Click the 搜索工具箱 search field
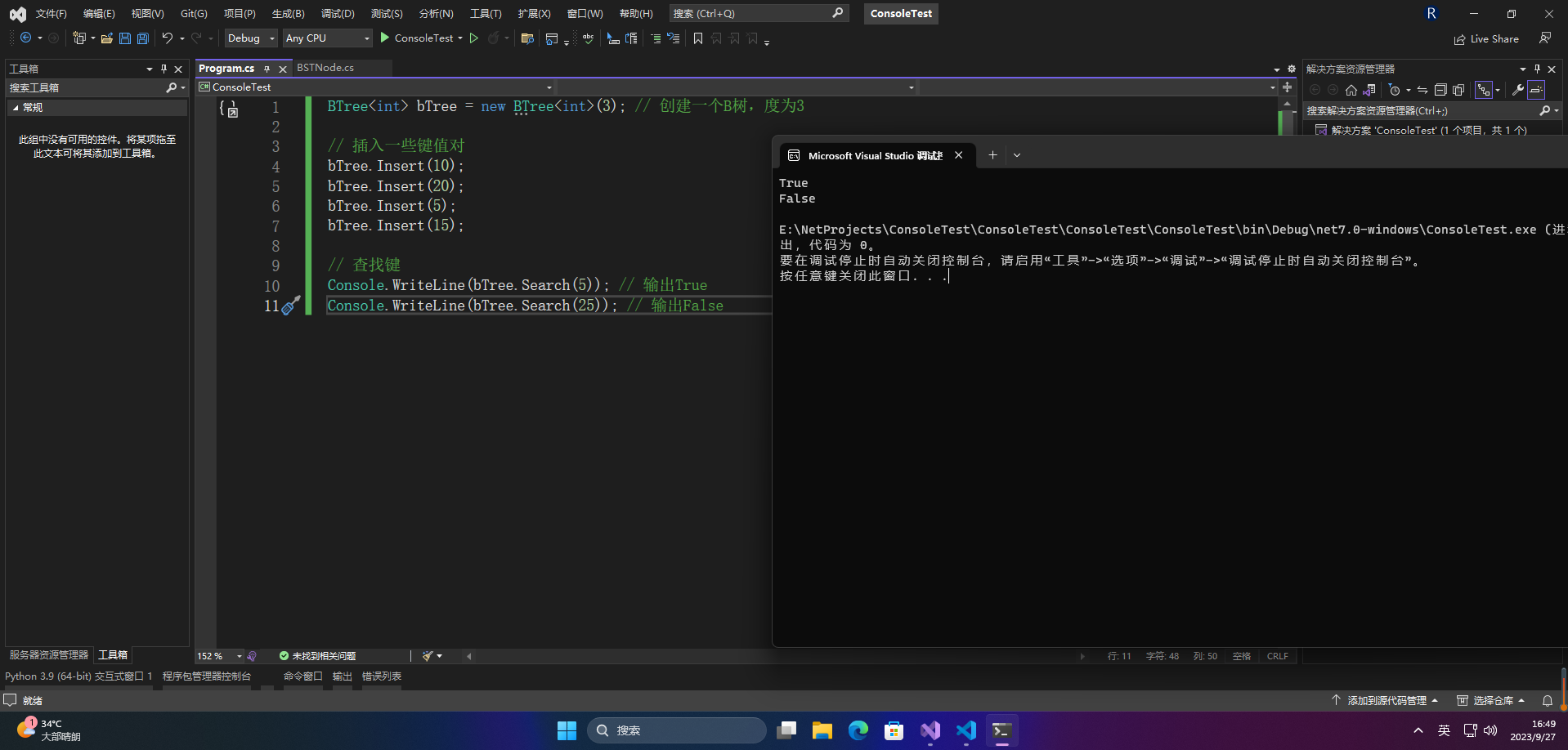1568x750 pixels. [96, 87]
